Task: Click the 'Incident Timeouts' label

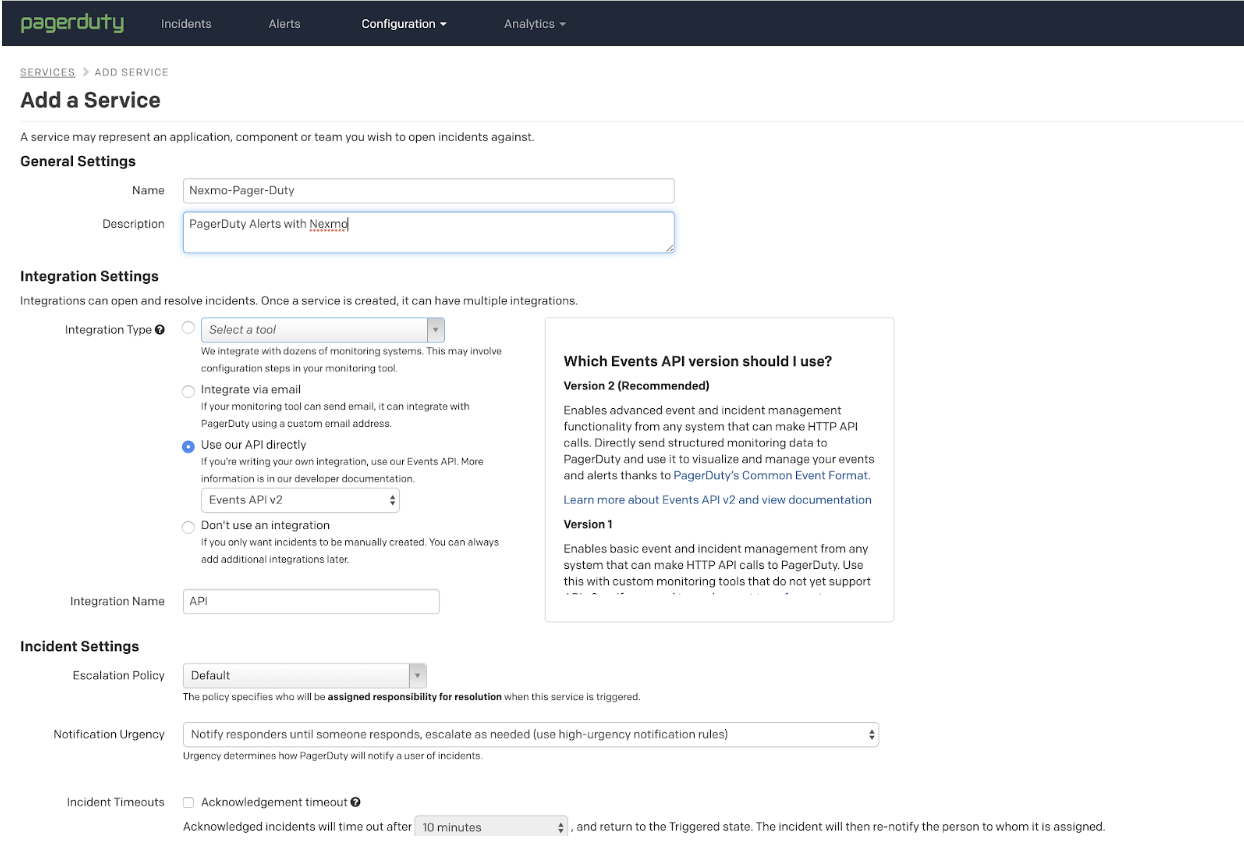Action: click(x=116, y=802)
